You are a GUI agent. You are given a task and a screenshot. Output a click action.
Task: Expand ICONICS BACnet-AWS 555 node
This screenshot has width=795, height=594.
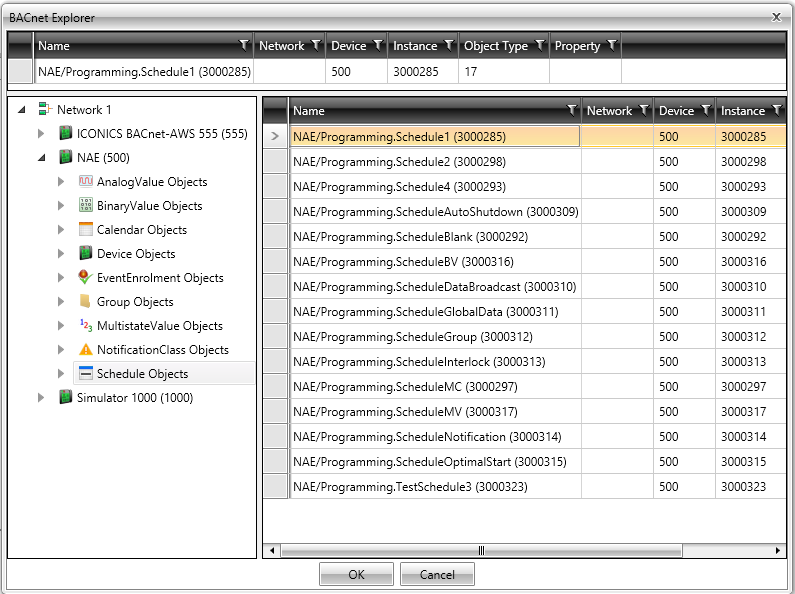41,134
